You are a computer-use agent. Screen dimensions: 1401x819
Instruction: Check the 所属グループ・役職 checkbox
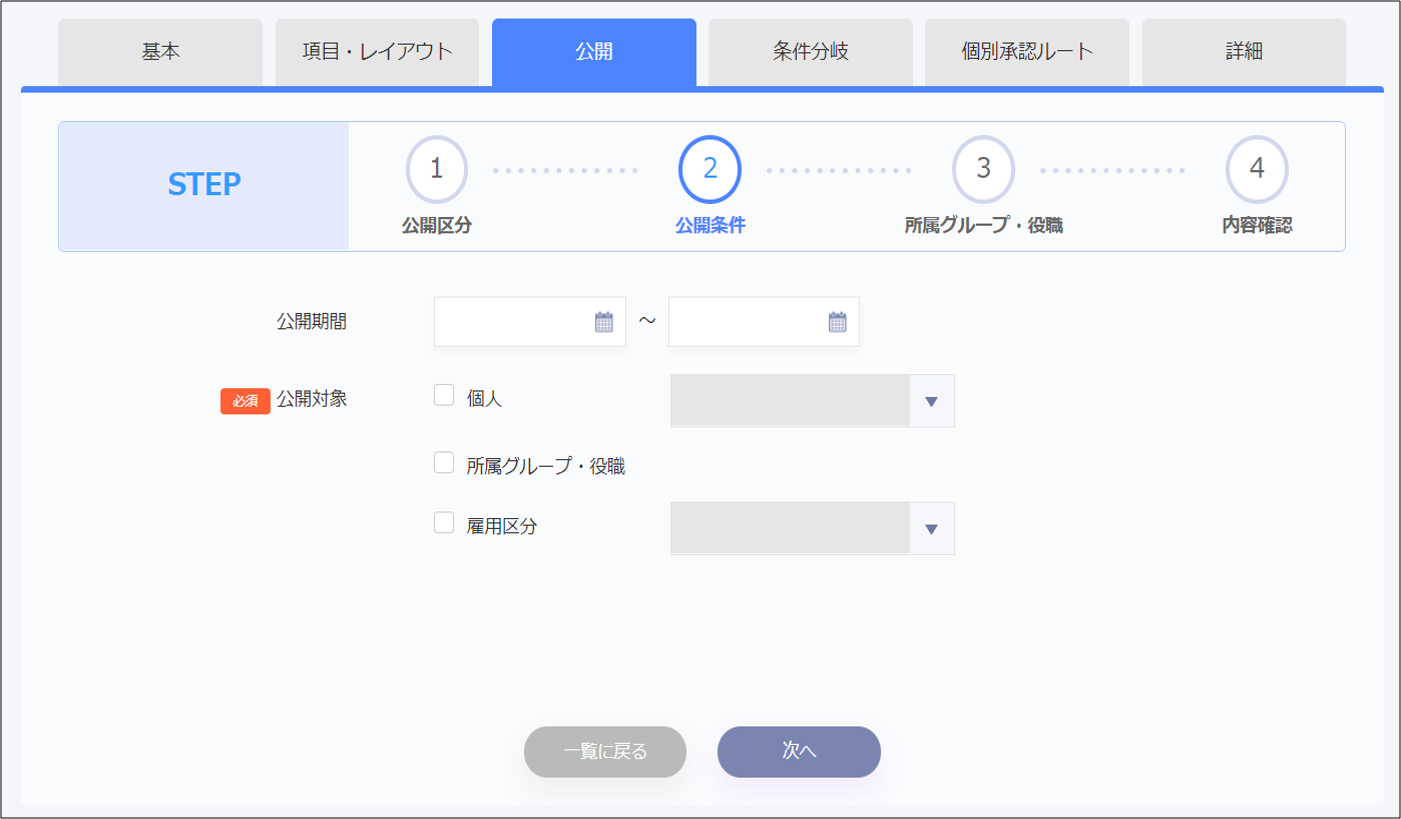coord(444,463)
